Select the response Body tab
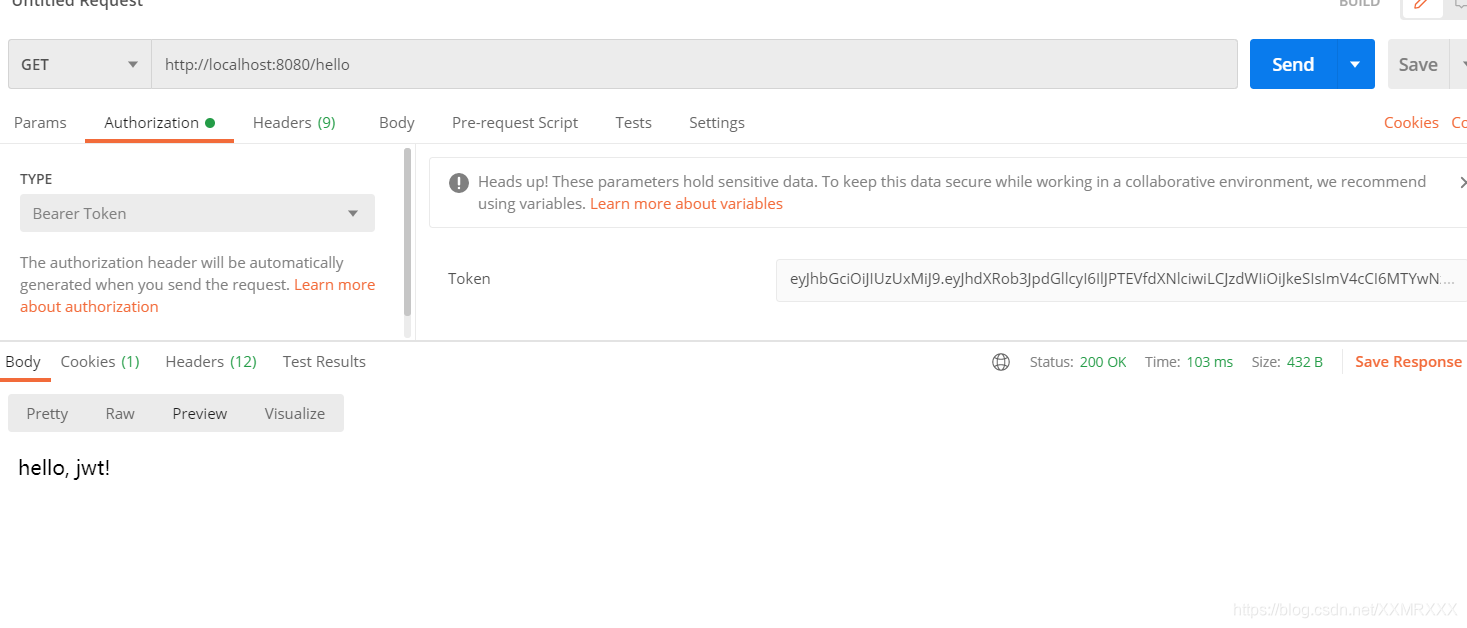This screenshot has height=628, width=1467. 23,361
